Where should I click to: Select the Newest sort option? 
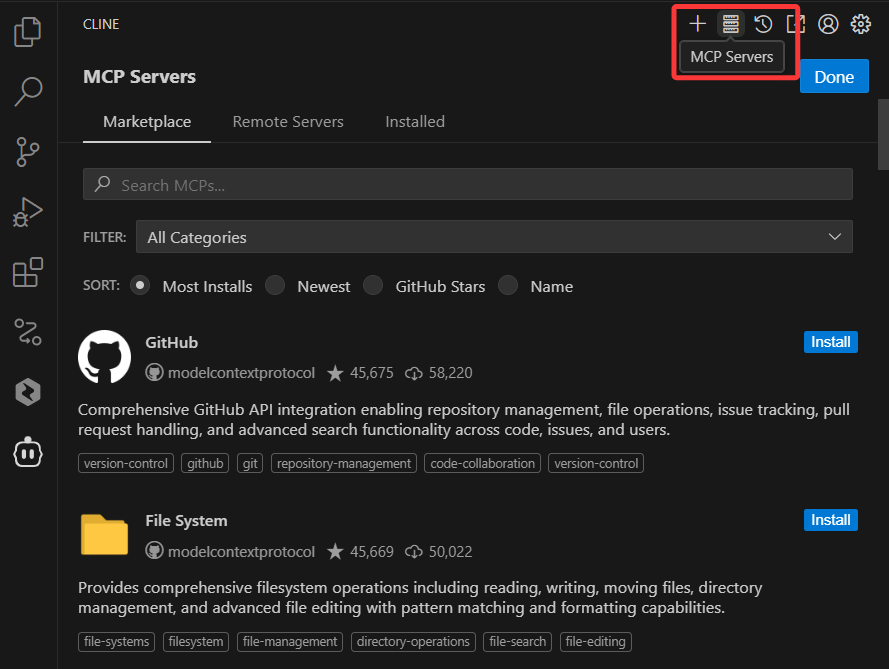pyautogui.click(x=275, y=285)
